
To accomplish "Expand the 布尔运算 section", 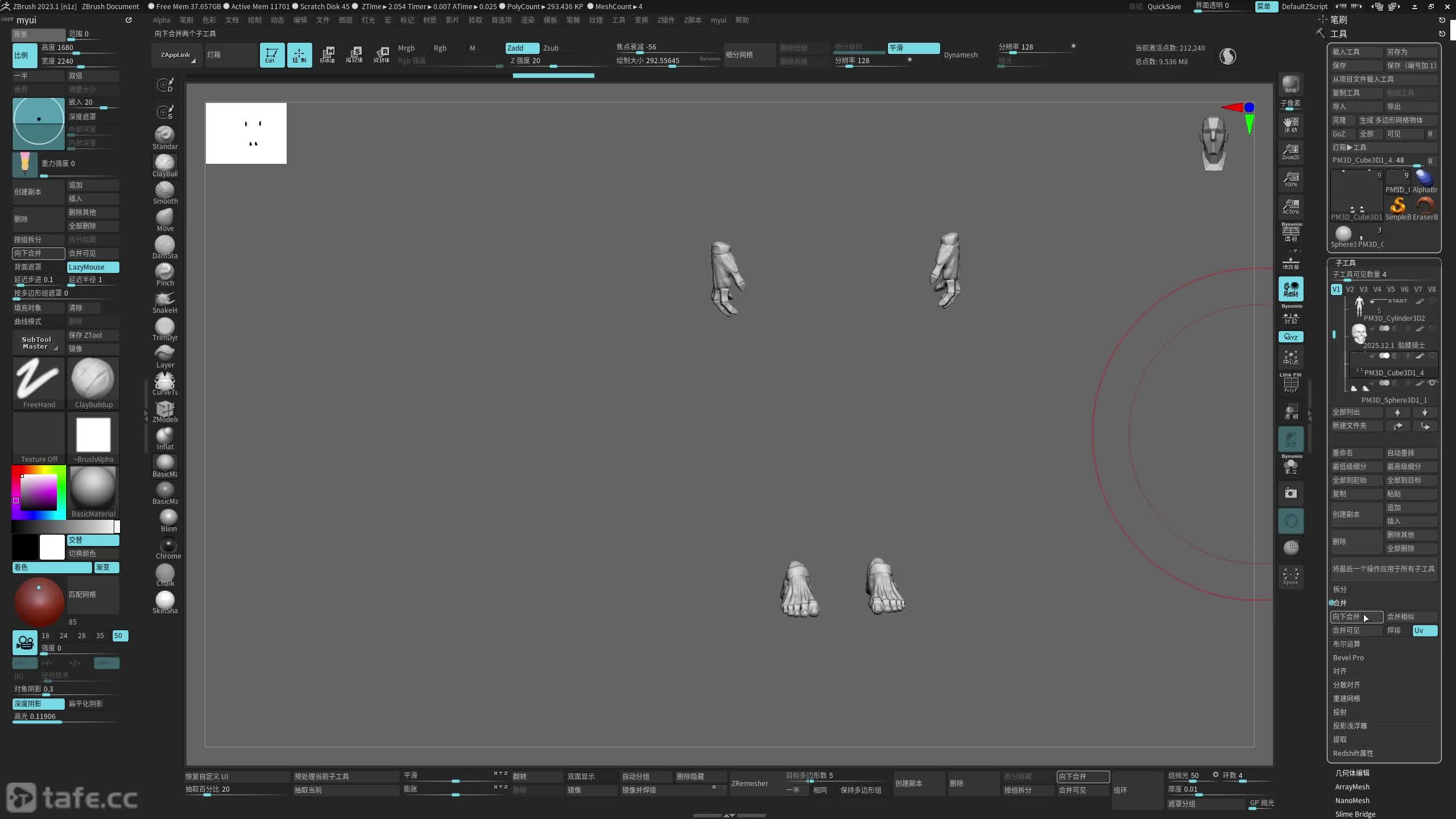I will point(1346,644).
